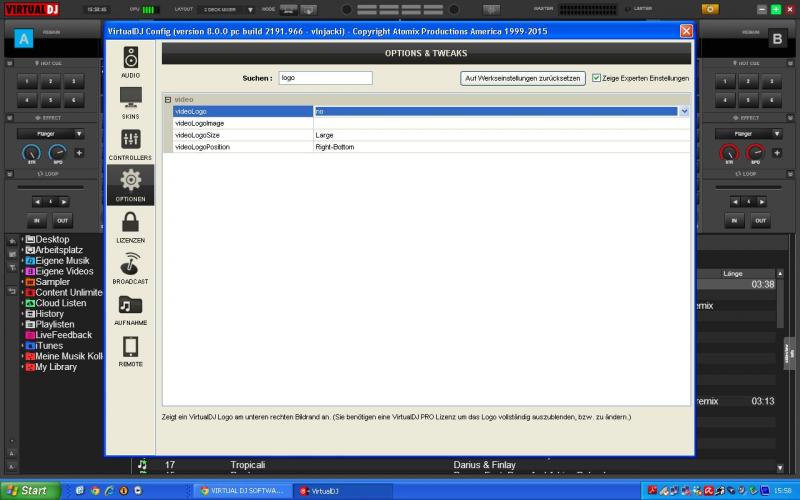
Task: Expand the Playlisten tree node
Action: (22, 324)
